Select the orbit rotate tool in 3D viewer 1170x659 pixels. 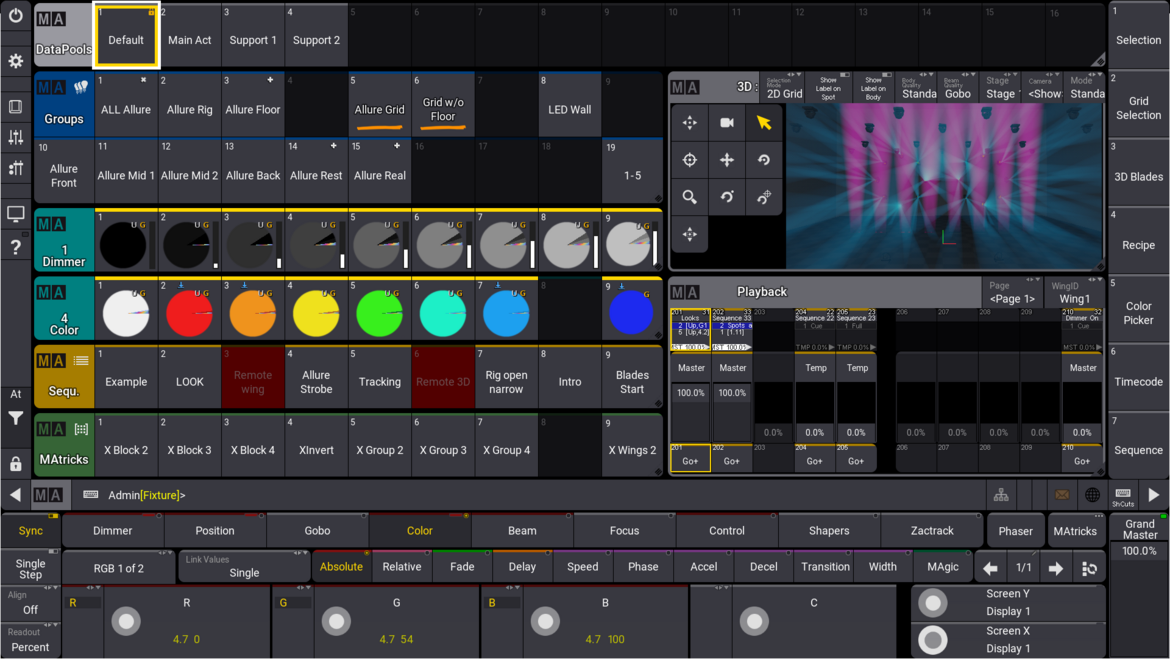click(x=763, y=160)
